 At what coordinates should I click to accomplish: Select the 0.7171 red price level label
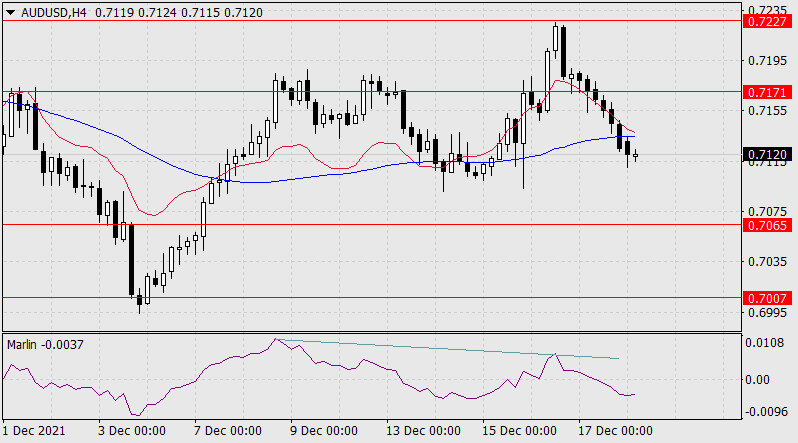coord(767,92)
